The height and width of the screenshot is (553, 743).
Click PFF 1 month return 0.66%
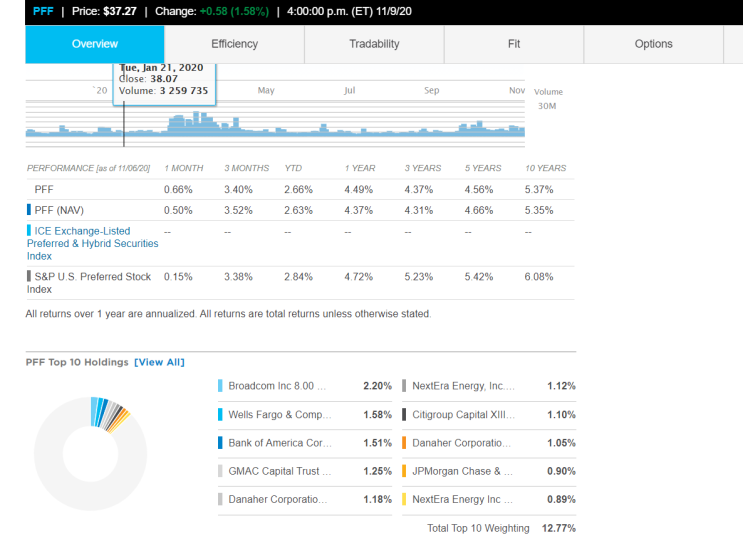click(178, 190)
